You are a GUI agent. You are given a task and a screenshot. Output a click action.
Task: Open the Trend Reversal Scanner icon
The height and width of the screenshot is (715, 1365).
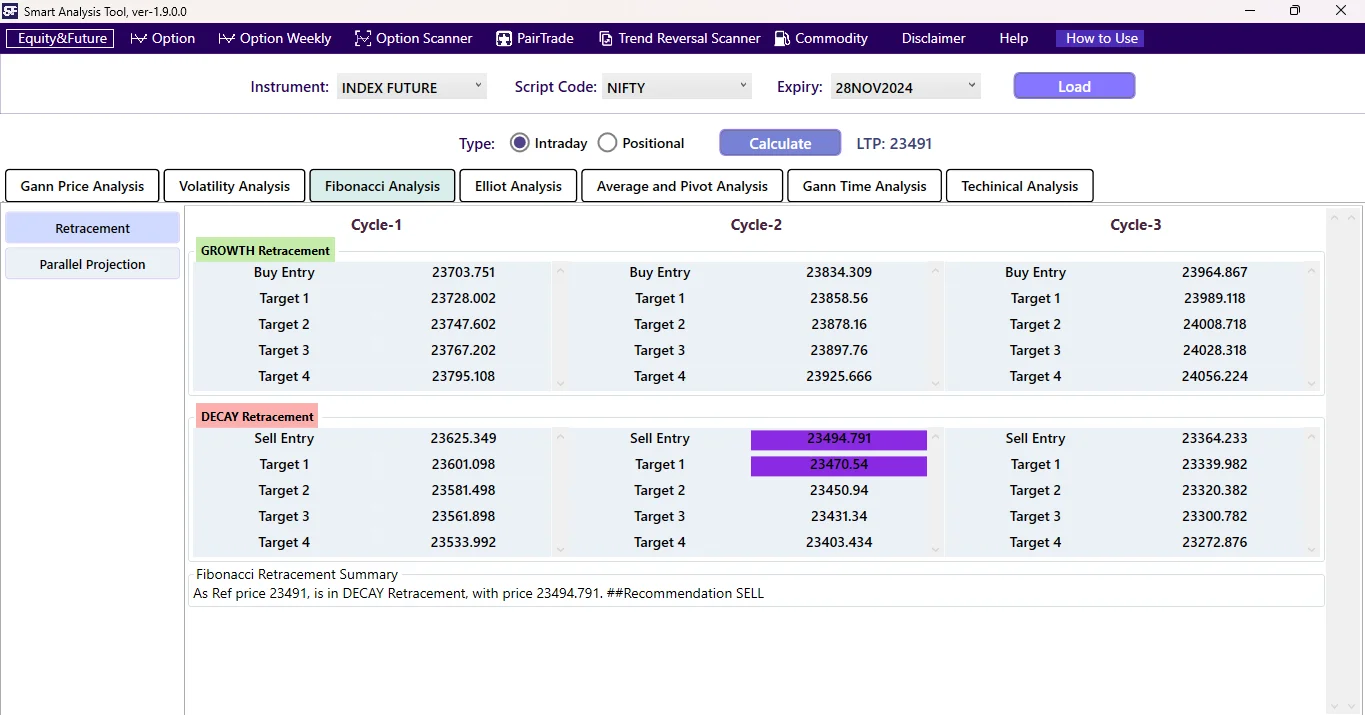(606, 38)
